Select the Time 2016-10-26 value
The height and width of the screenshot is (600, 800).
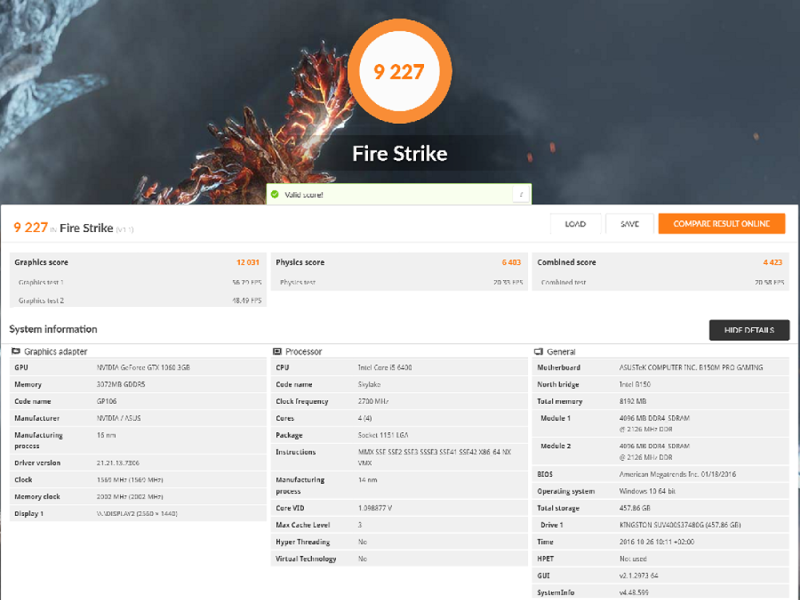657,542
